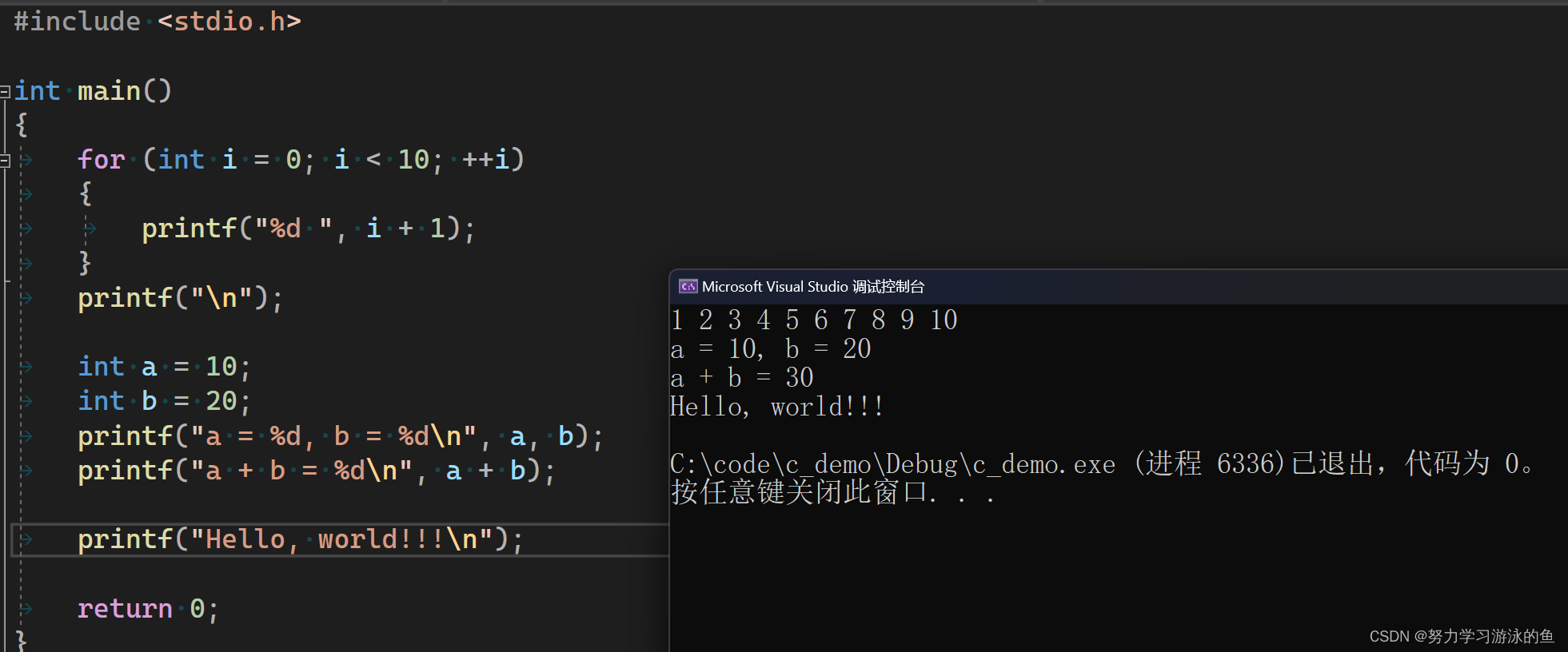Click console output a = 10, b = 20

pyautogui.click(x=771, y=349)
